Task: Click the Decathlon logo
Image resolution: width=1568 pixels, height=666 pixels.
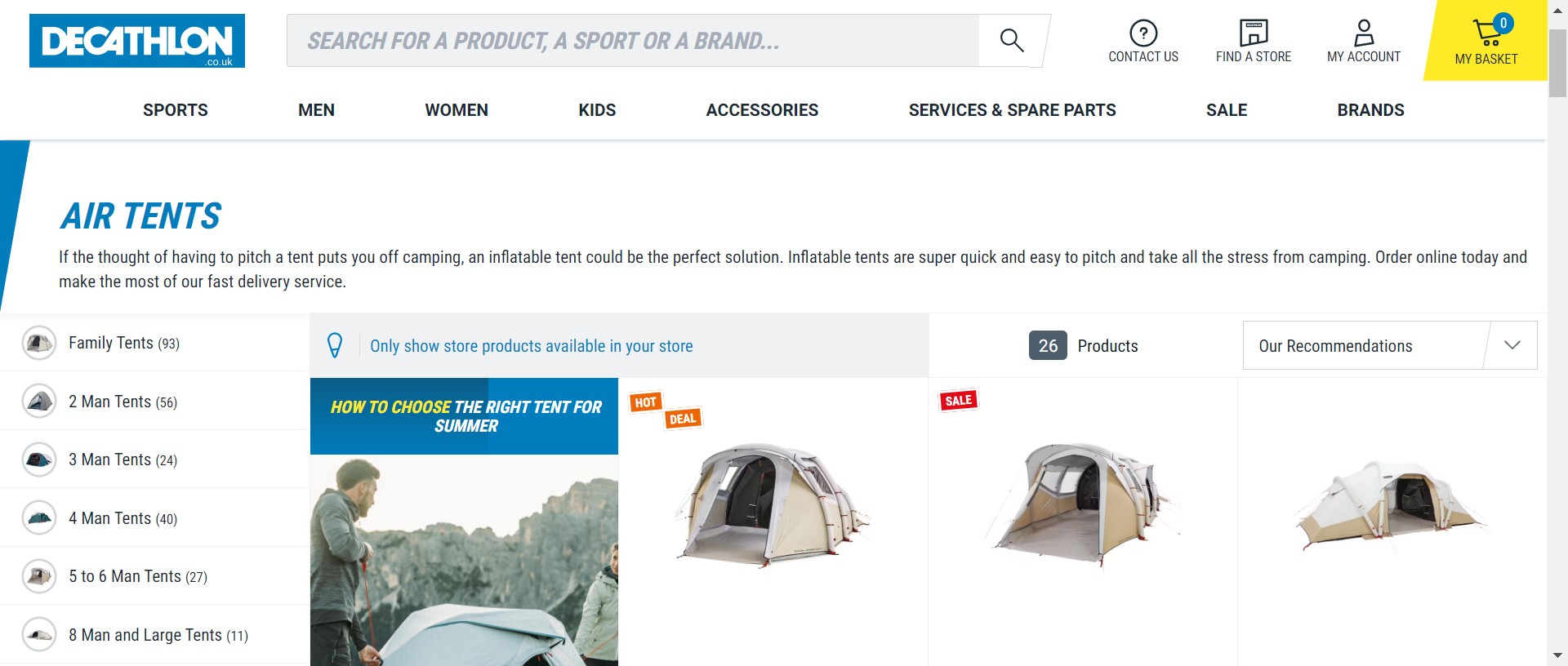Action: pos(137,41)
